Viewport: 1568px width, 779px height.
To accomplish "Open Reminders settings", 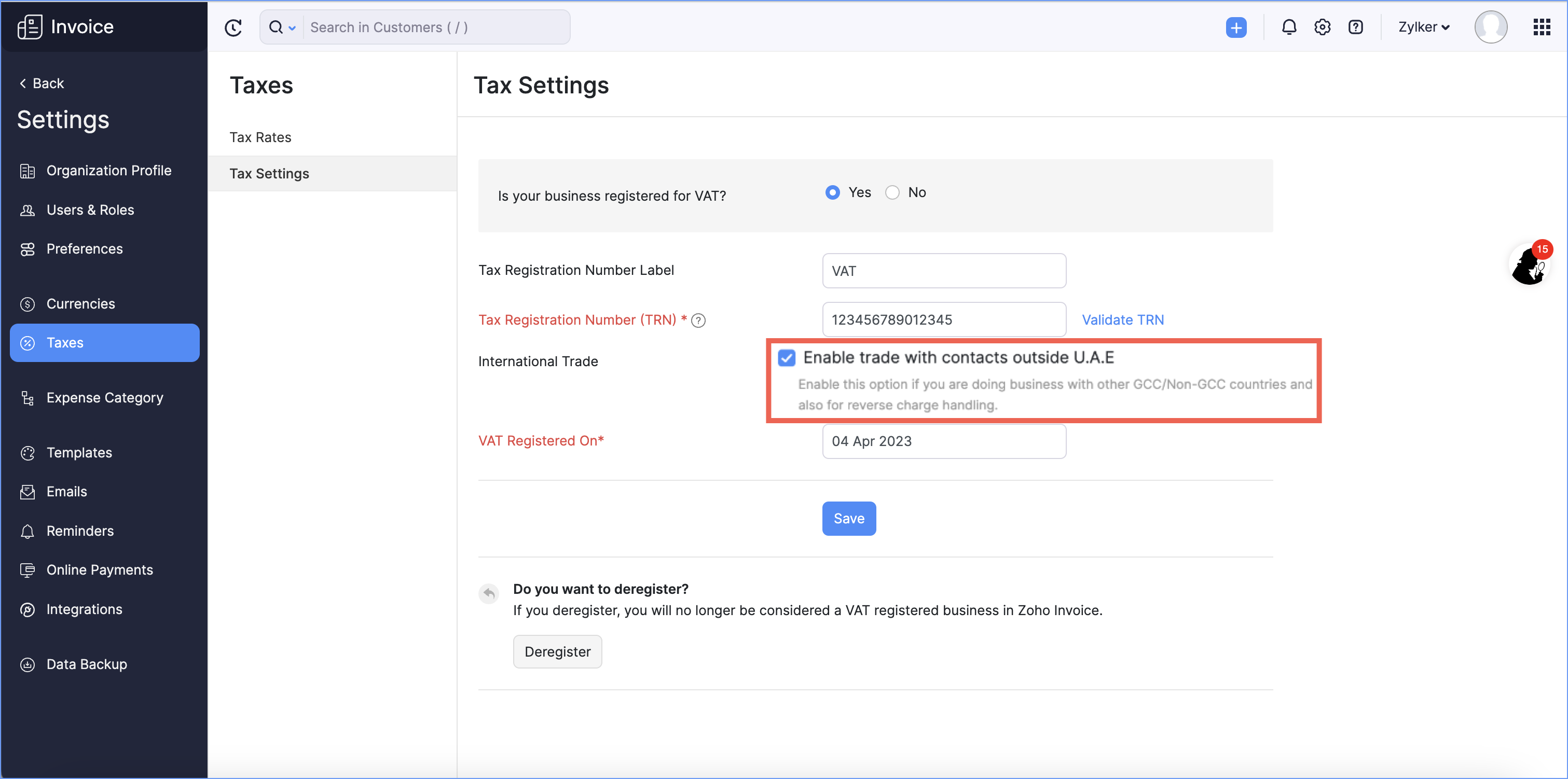I will pos(105,531).
